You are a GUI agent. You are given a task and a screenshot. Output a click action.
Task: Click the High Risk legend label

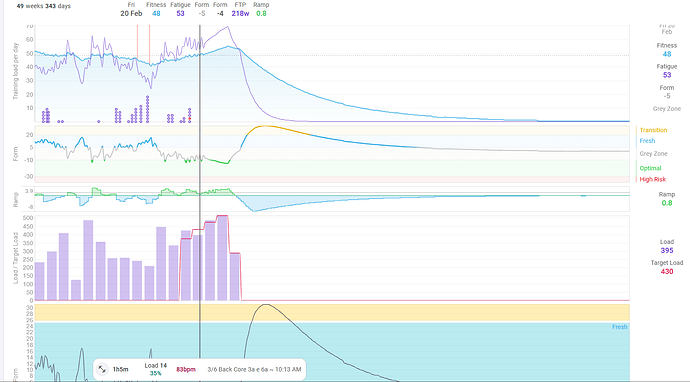coord(653,179)
